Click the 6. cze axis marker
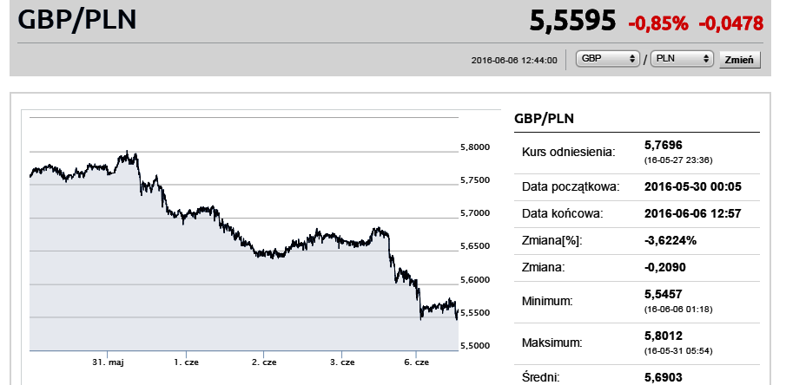The width and height of the screenshot is (786, 385). 416,362
